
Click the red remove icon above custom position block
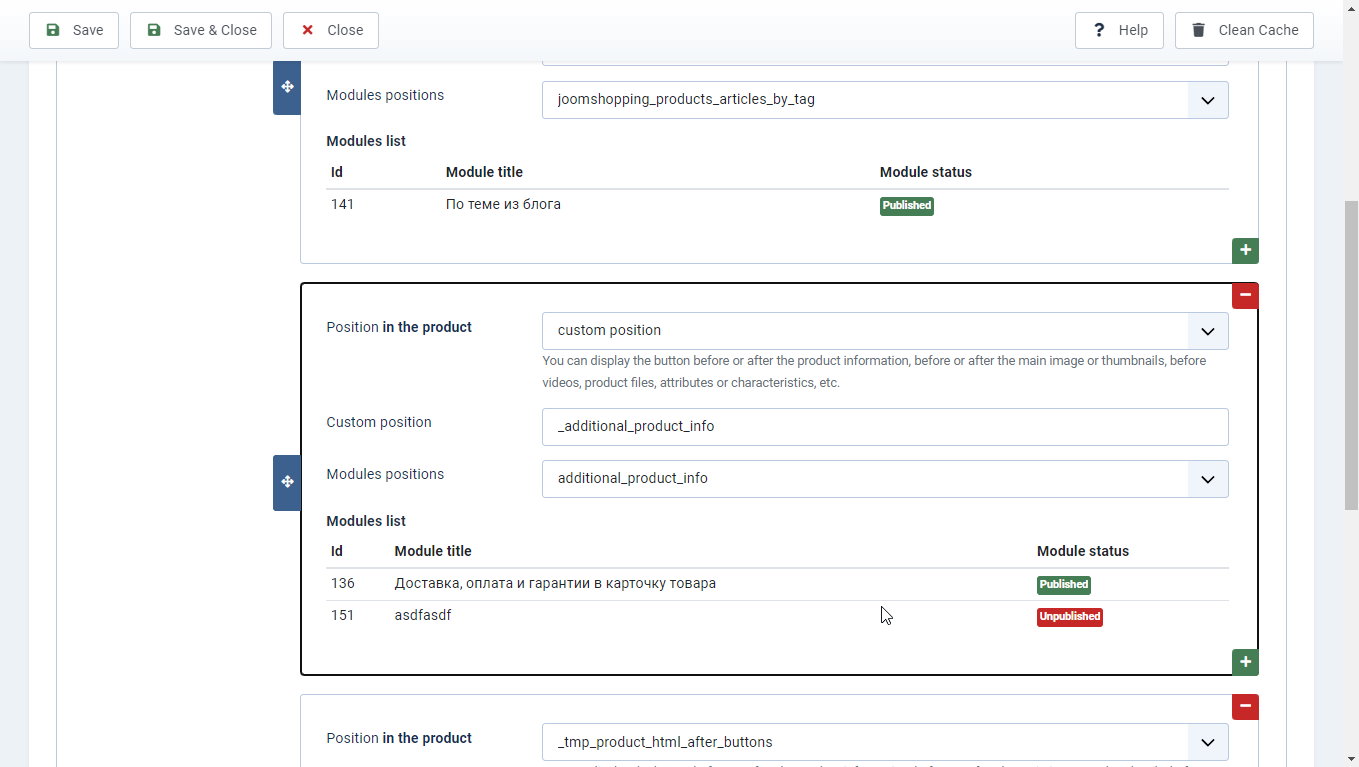[1244, 295]
